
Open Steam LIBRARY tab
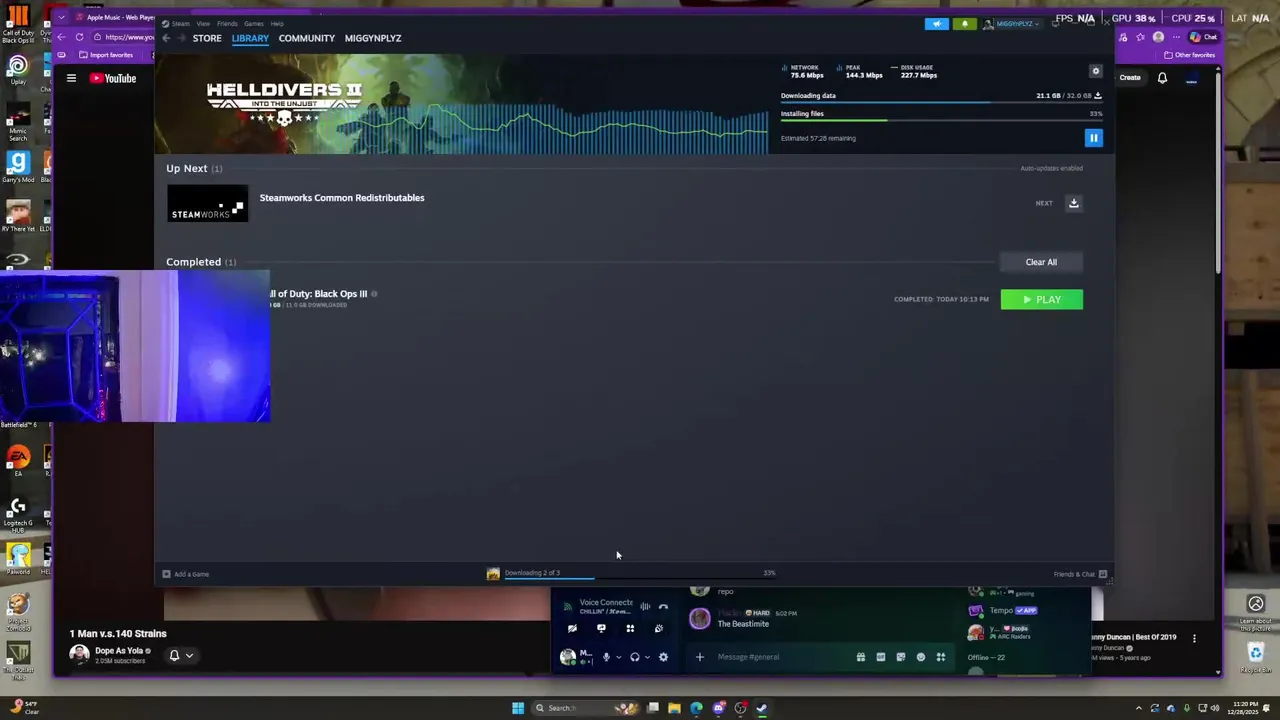pos(250,38)
